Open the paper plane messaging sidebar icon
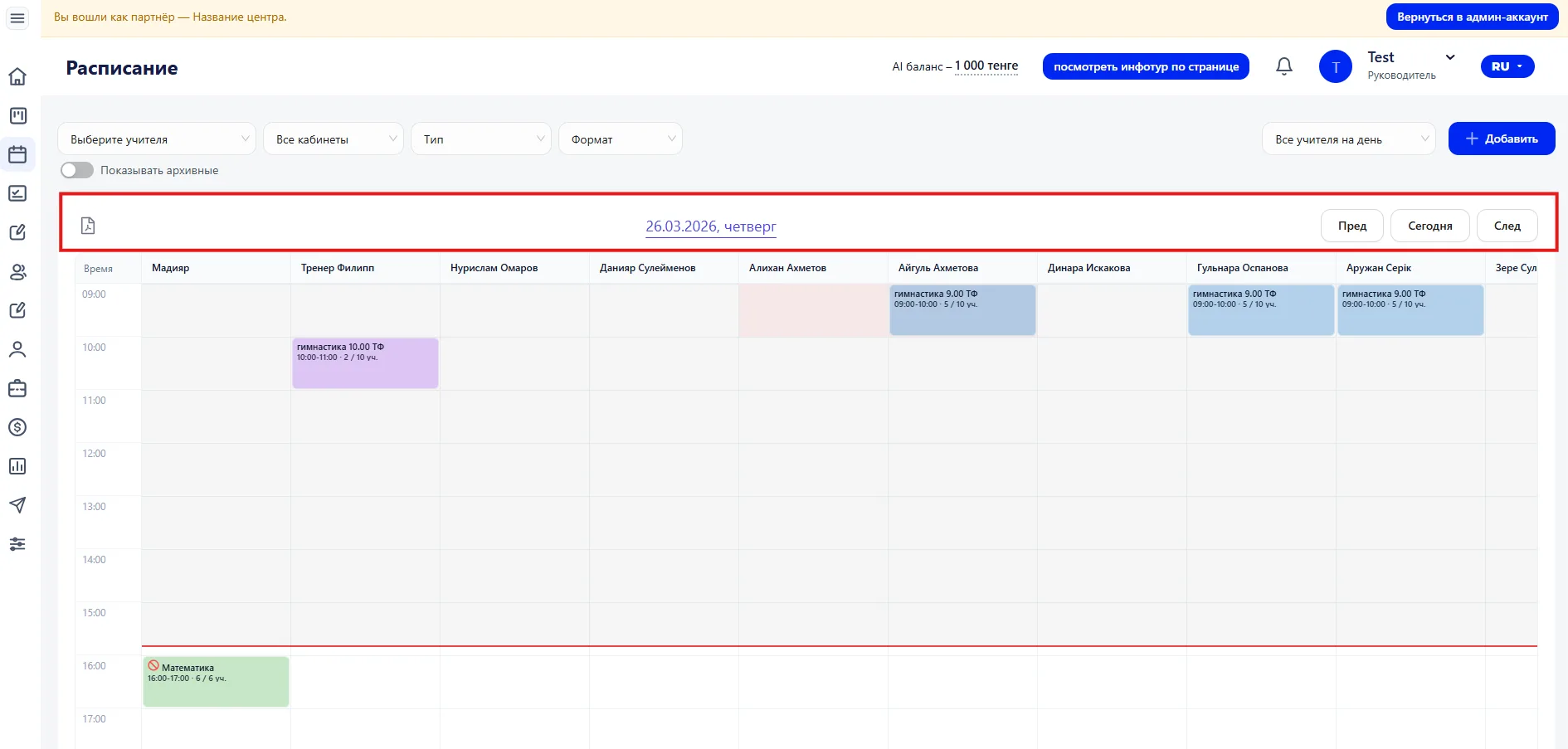The height and width of the screenshot is (749, 1568). tap(17, 505)
